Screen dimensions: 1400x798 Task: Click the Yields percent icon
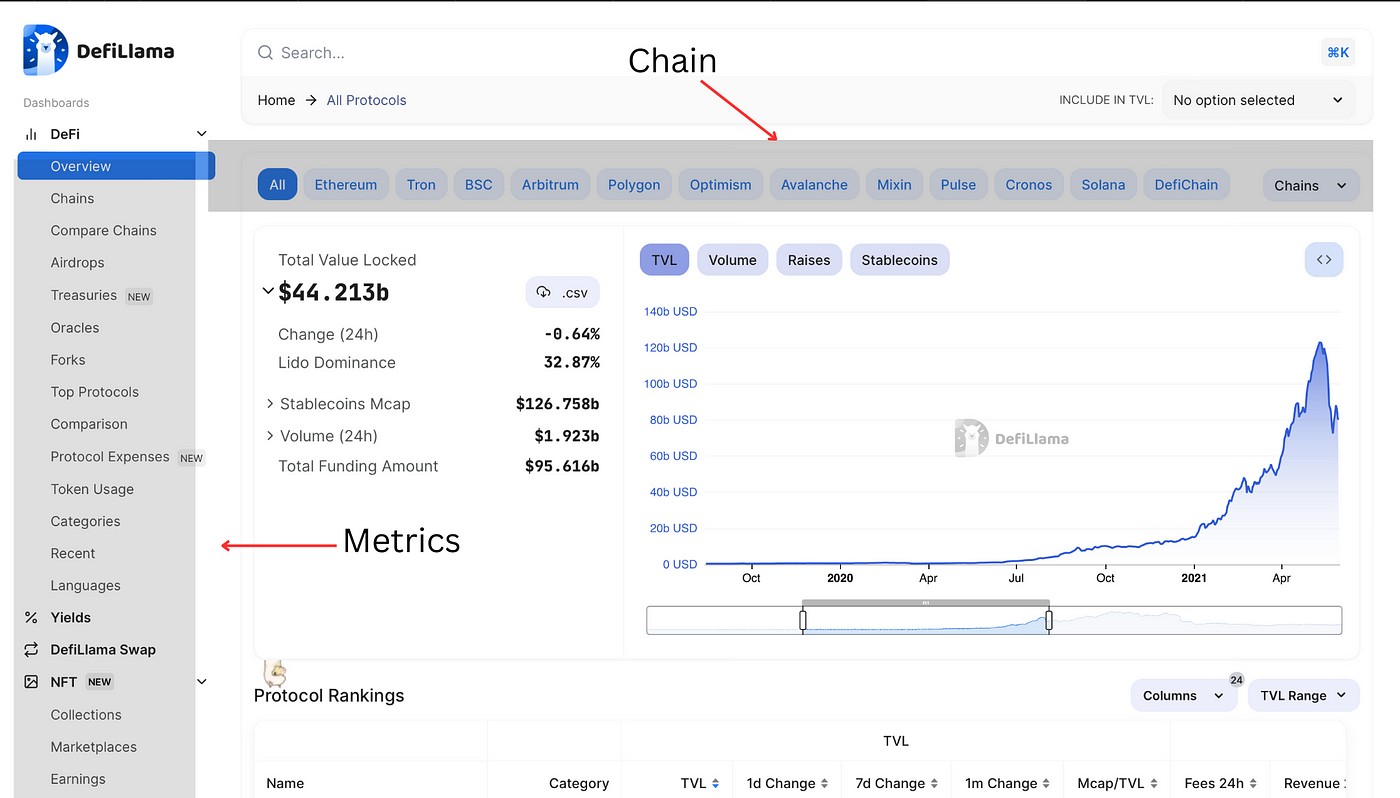[31, 618]
